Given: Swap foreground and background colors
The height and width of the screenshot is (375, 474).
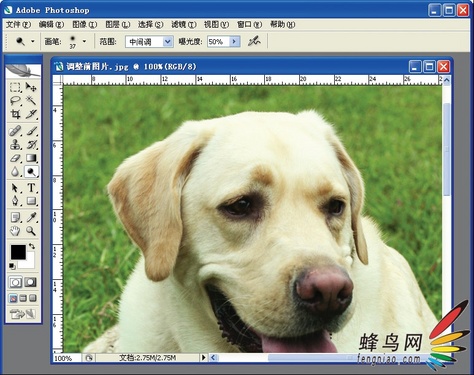Looking at the screenshot, I should pyautogui.click(x=32, y=246).
